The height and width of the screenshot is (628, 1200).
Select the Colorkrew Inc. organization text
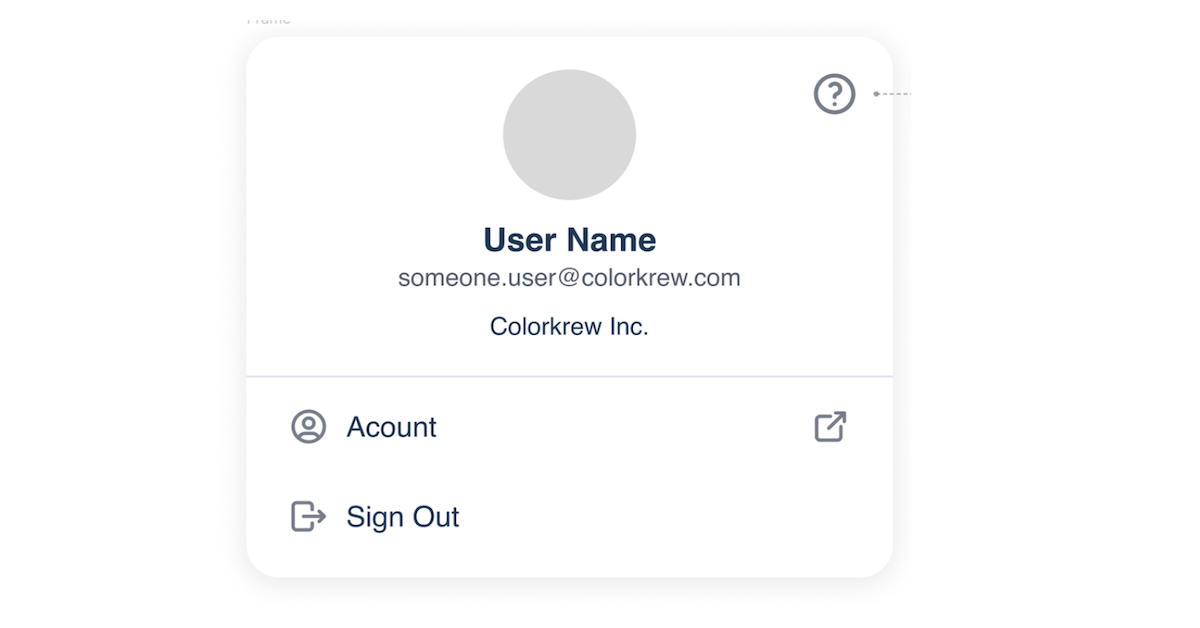point(569,326)
